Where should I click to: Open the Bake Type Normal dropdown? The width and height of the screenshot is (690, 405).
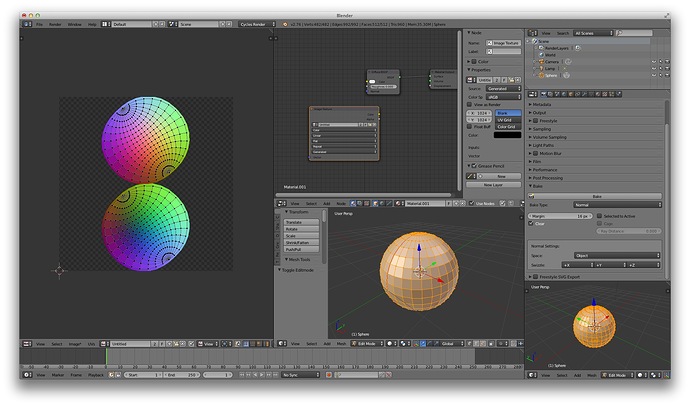pos(617,205)
